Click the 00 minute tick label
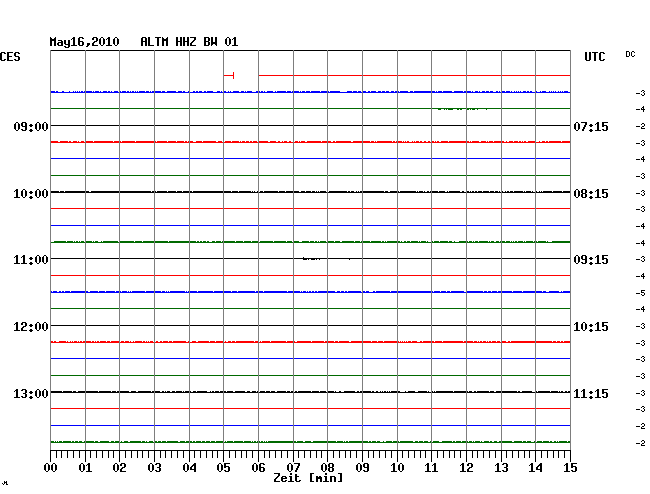This screenshot has height=494, width=650. tap(51, 468)
